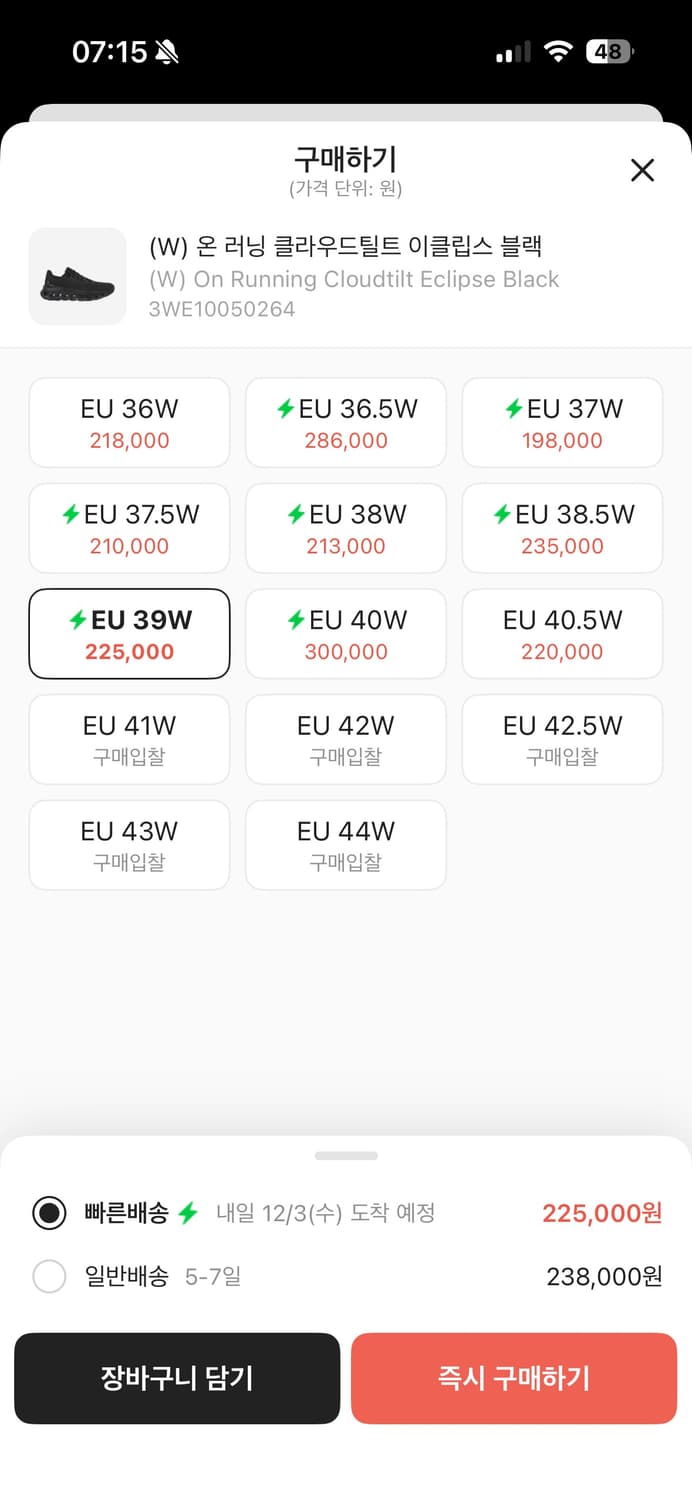Open purchase bid for EU 42.5W
The width and height of the screenshot is (692, 1500).
[x=562, y=740]
